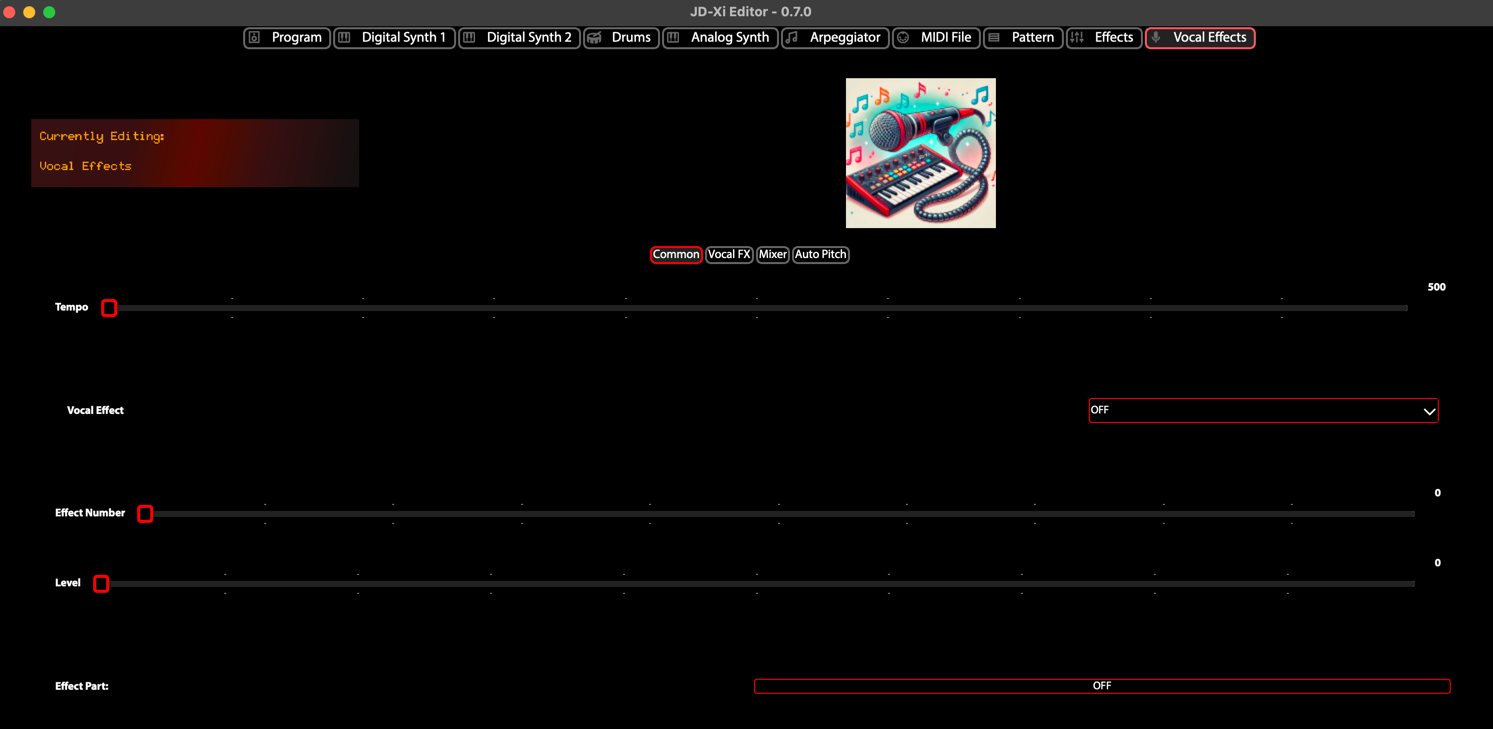Open the Mixer tab
This screenshot has width=1493, height=729.
coord(772,255)
